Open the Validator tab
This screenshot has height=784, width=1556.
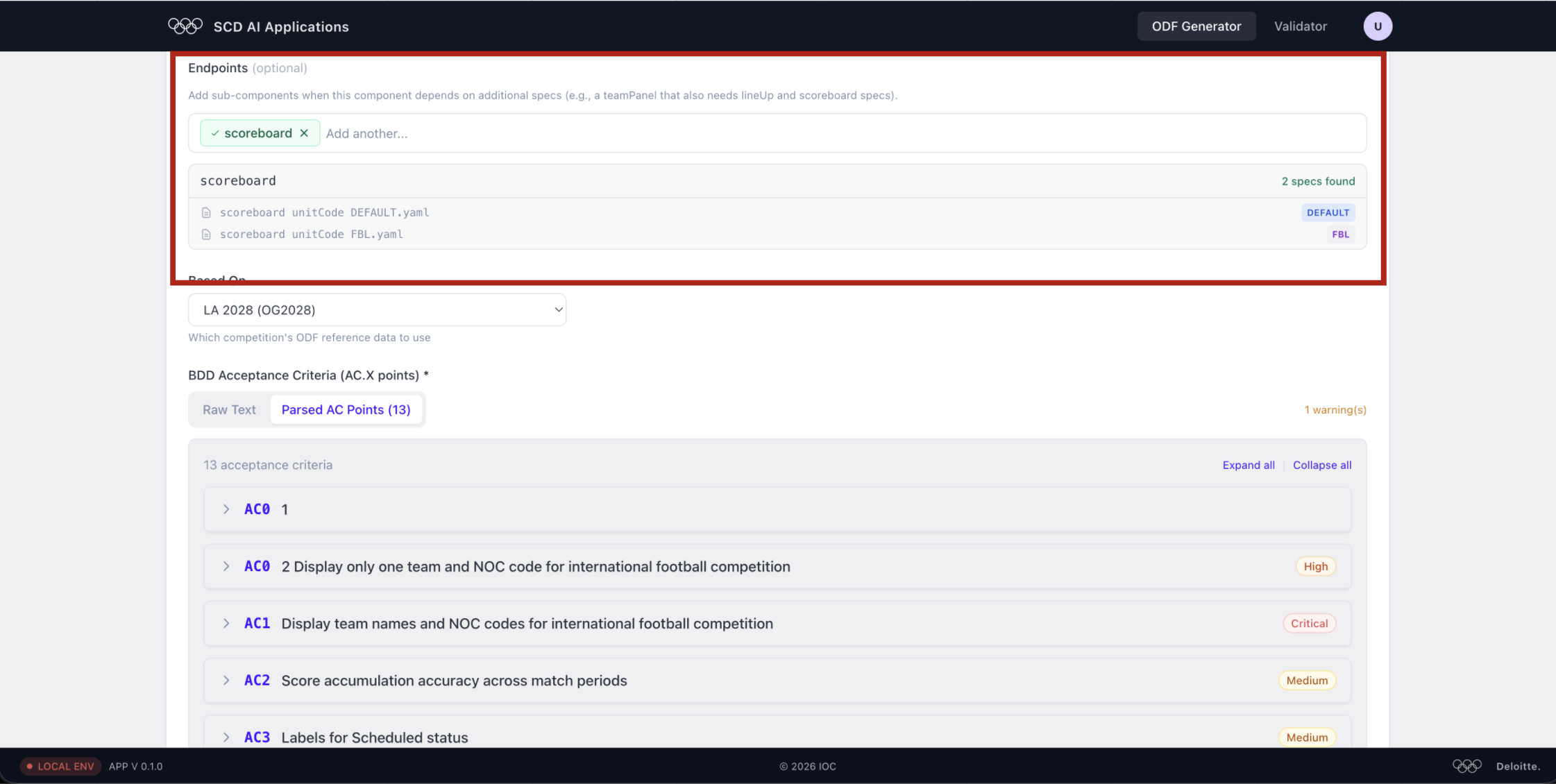[1300, 26]
